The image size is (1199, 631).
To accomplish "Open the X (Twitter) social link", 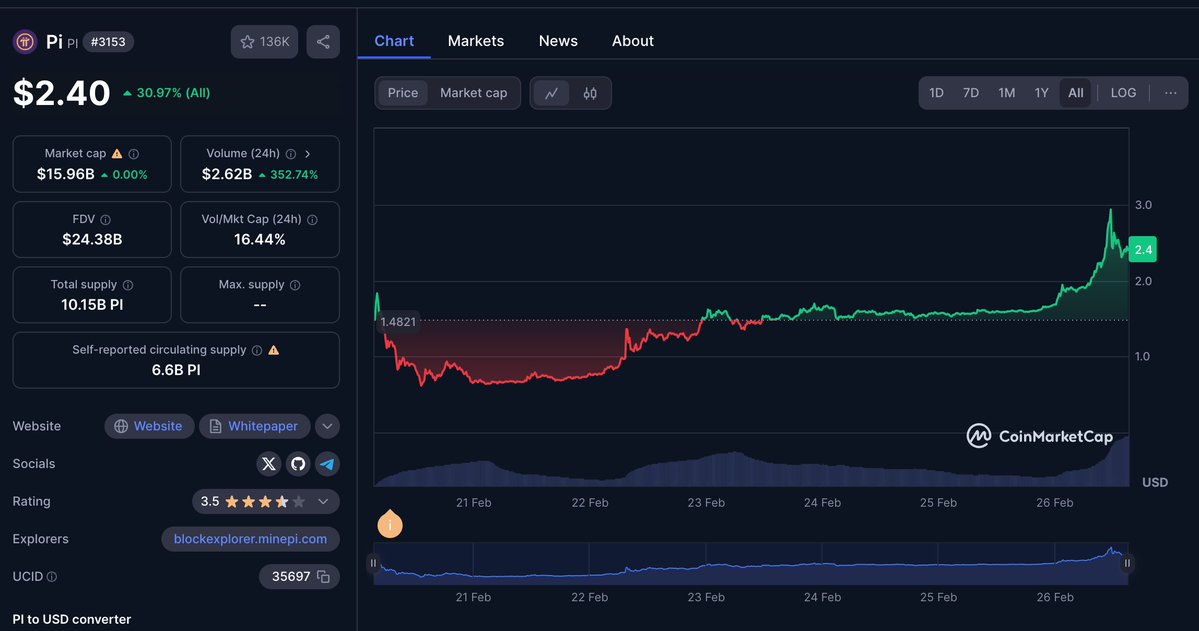I will pos(268,463).
